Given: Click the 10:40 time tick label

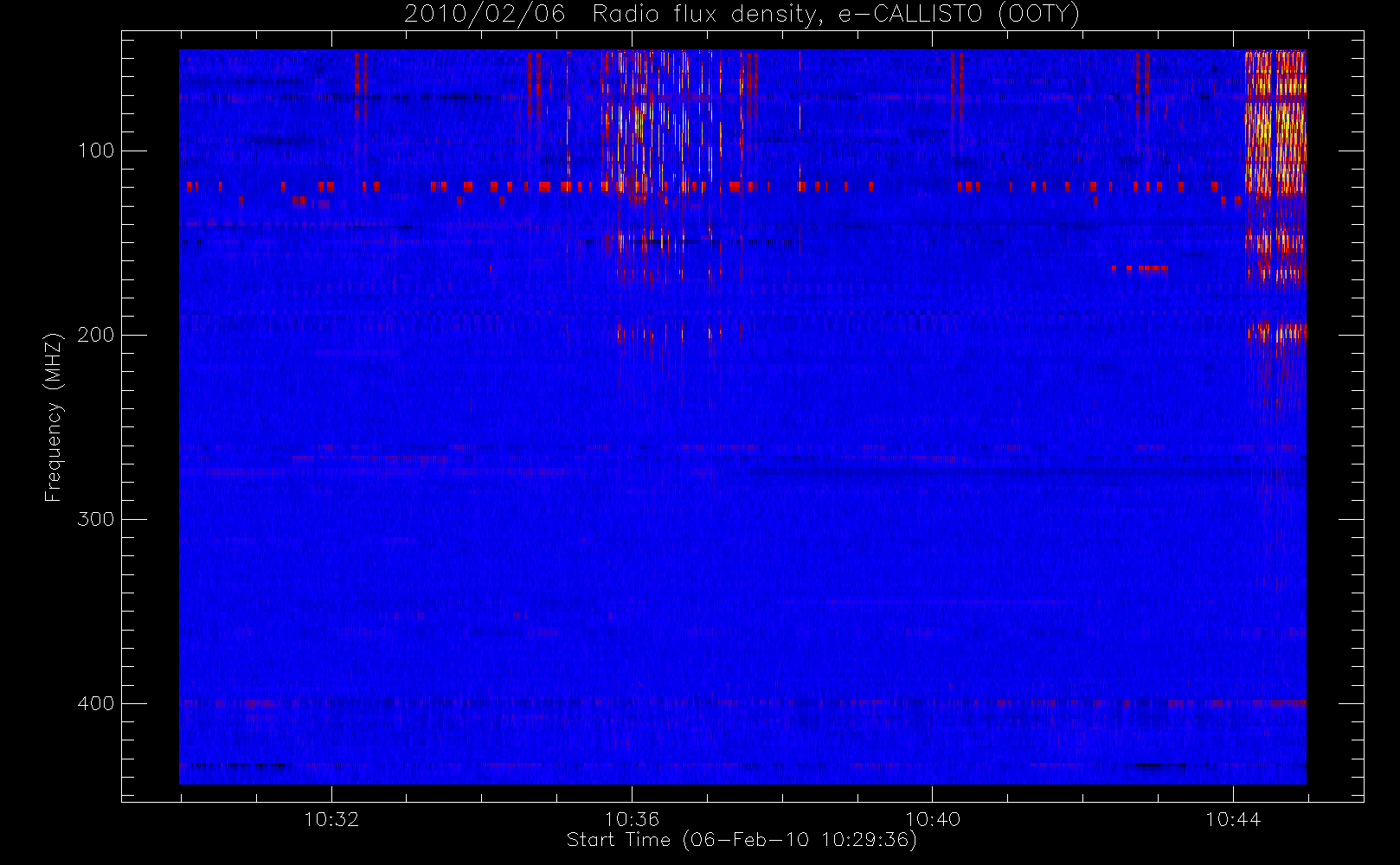Looking at the screenshot, I should [x=933, y=819].
